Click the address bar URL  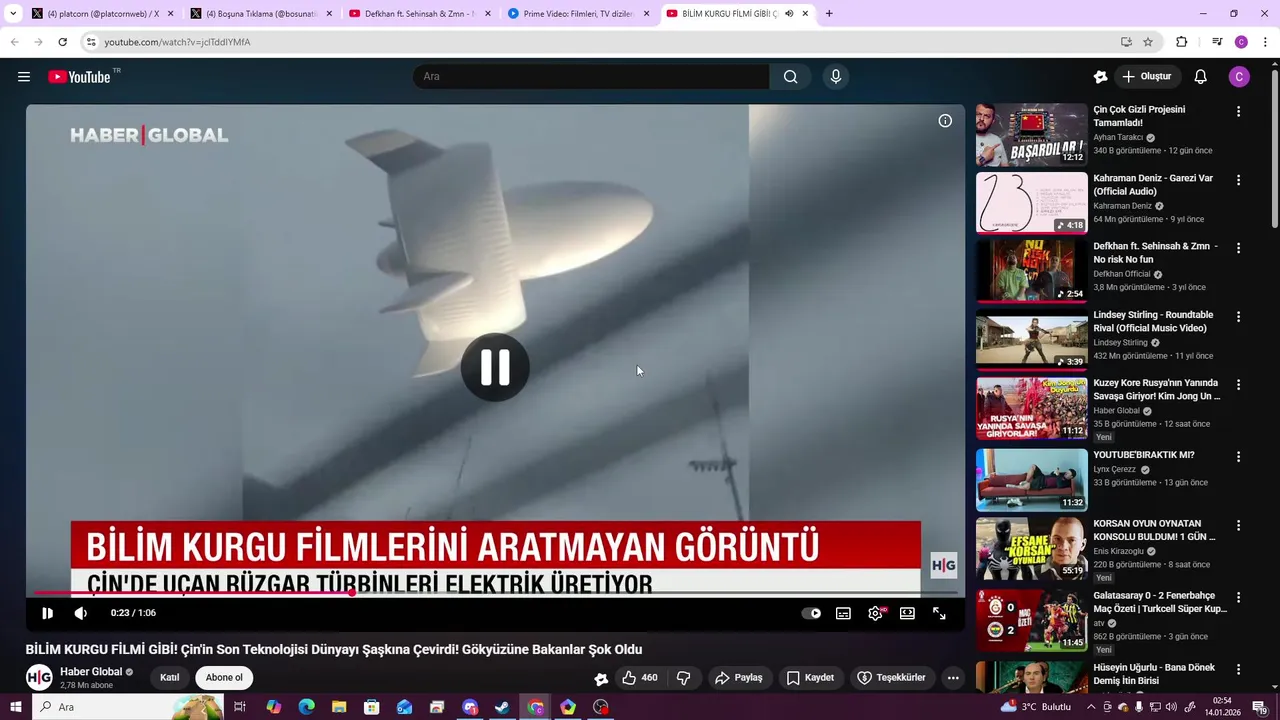(177, 42)
